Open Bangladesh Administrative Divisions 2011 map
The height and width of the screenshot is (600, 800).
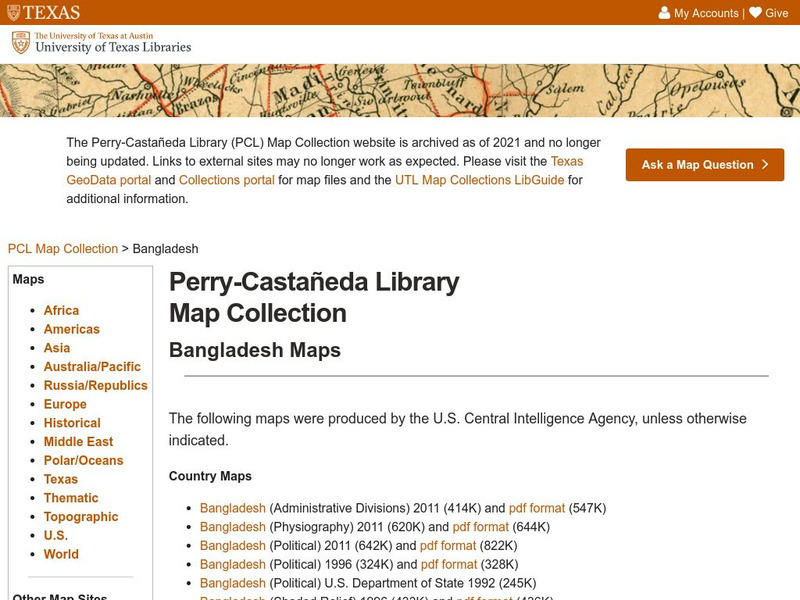click(x=232, y=508)
